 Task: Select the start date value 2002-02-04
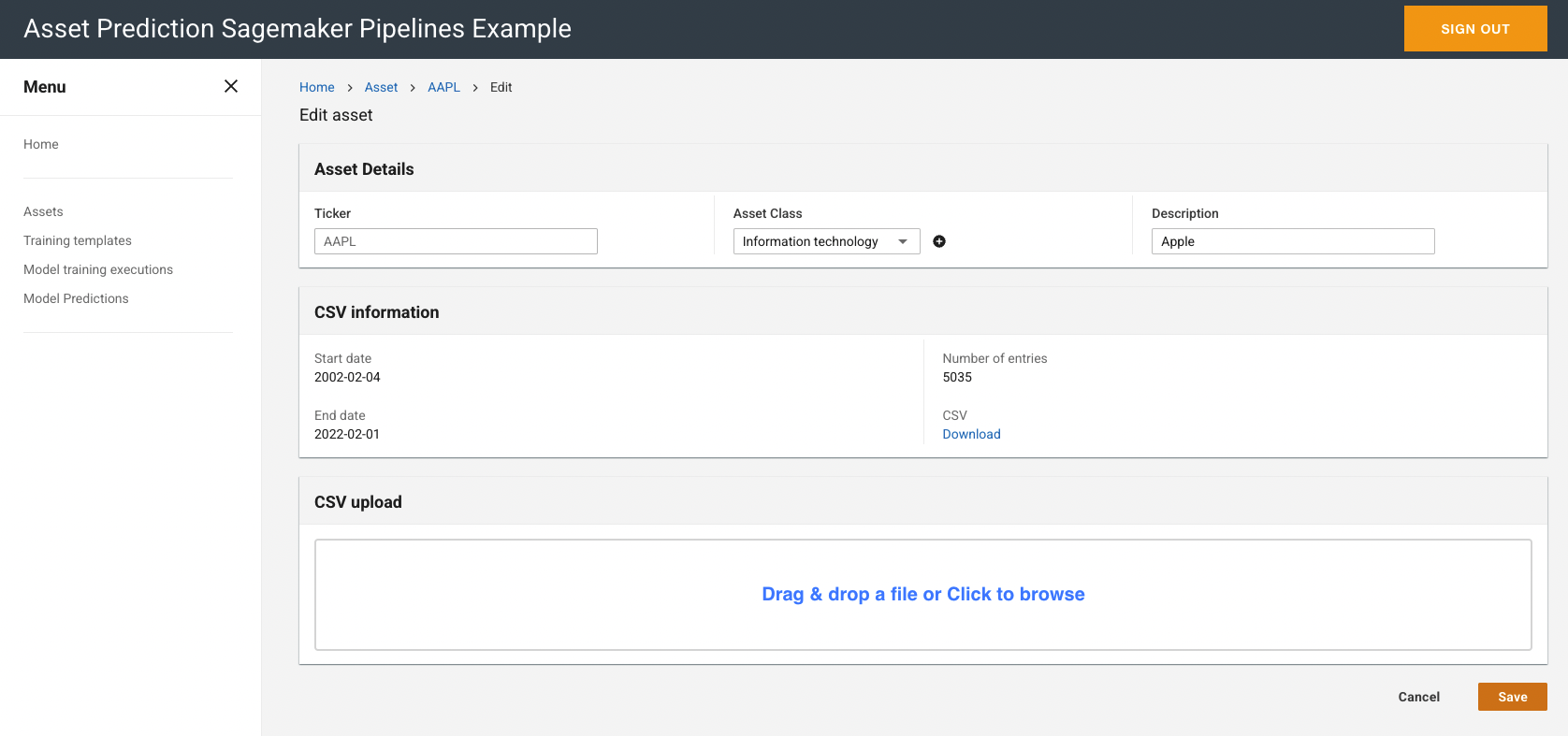pos(347,377)
